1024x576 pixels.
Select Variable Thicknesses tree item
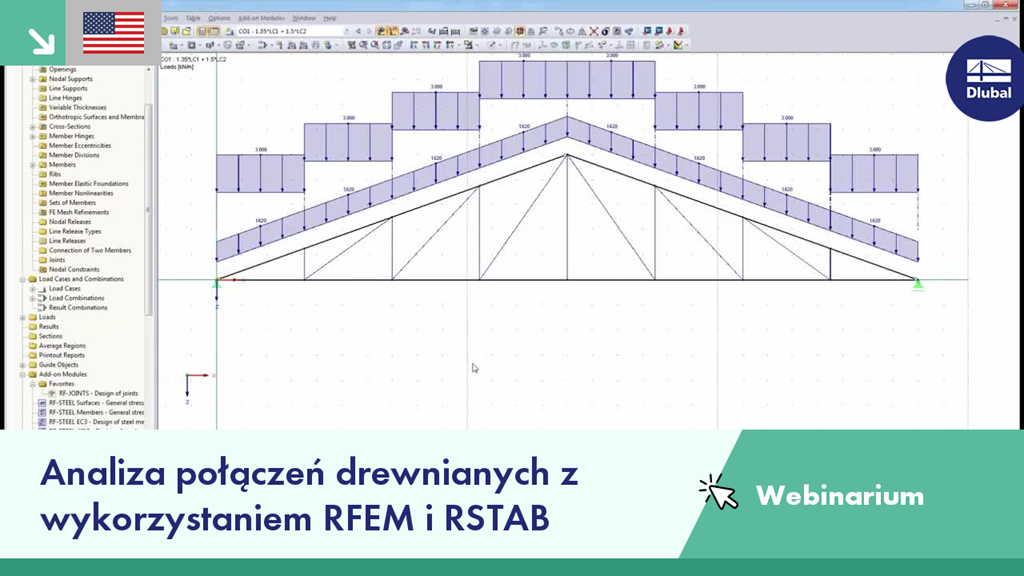point(77,107)
